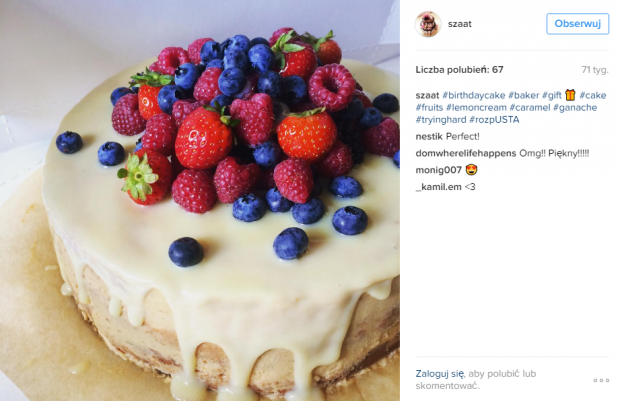Visit _kamil.em profile from comment
The image size is (620, 401).
coord(439,187)
